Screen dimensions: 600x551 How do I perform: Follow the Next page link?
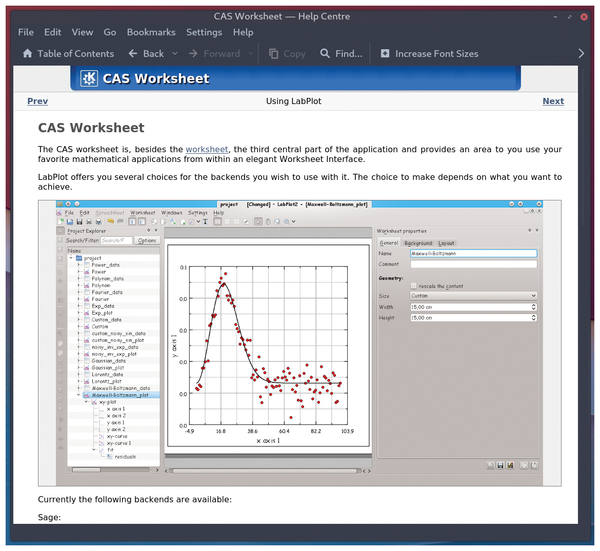coord(553,101)
